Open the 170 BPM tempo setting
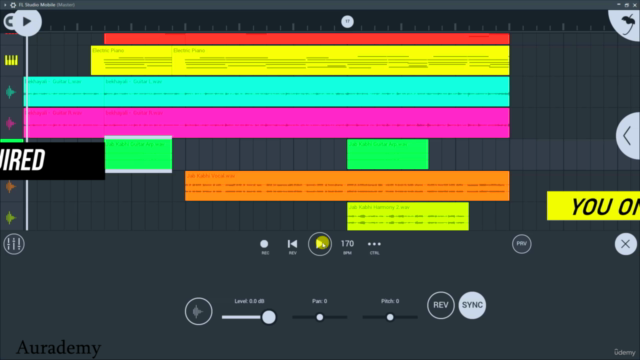The image size is (640, 360). (347, 247)
